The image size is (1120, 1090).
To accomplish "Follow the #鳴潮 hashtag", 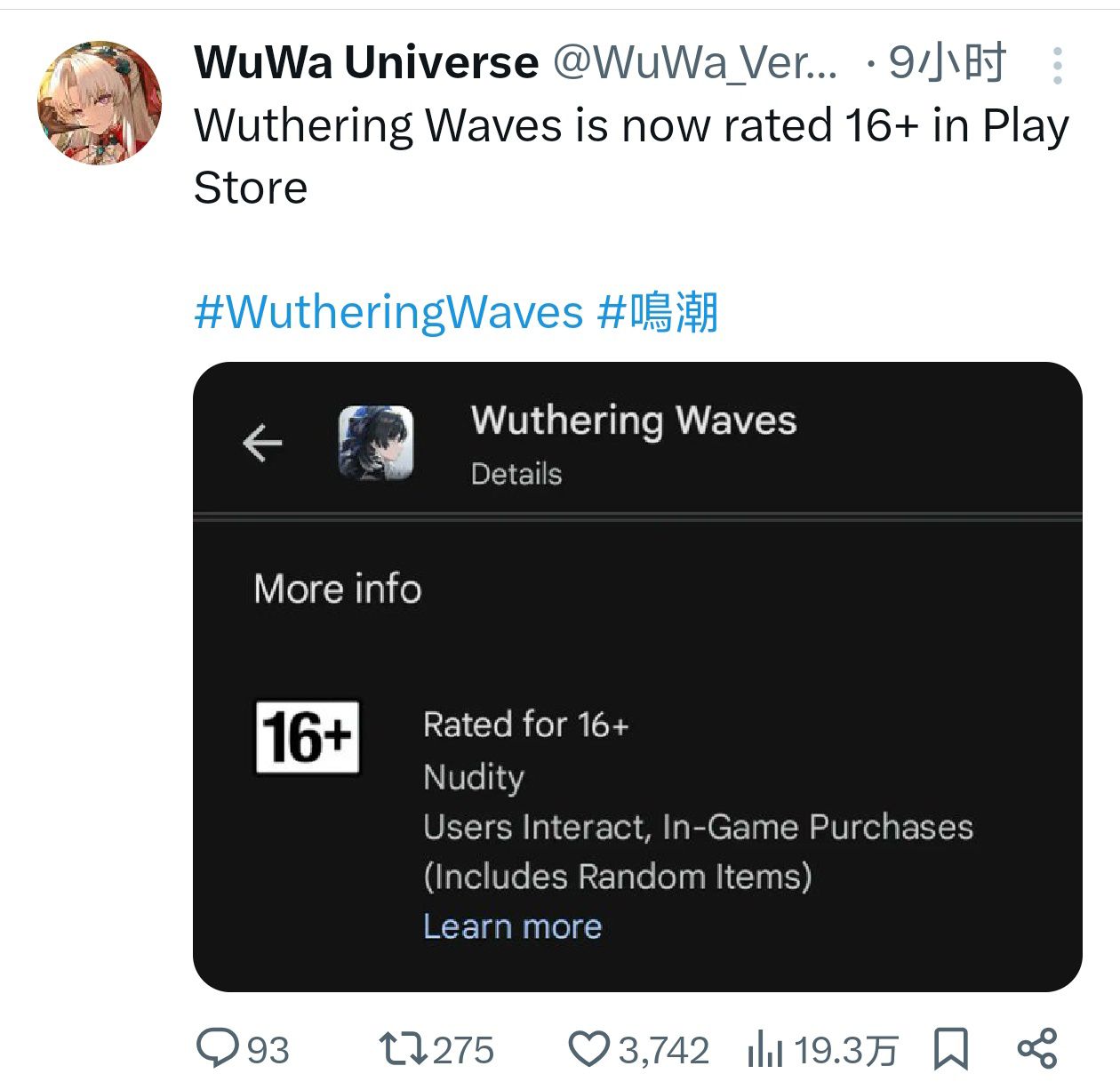I will pos(658,312).
